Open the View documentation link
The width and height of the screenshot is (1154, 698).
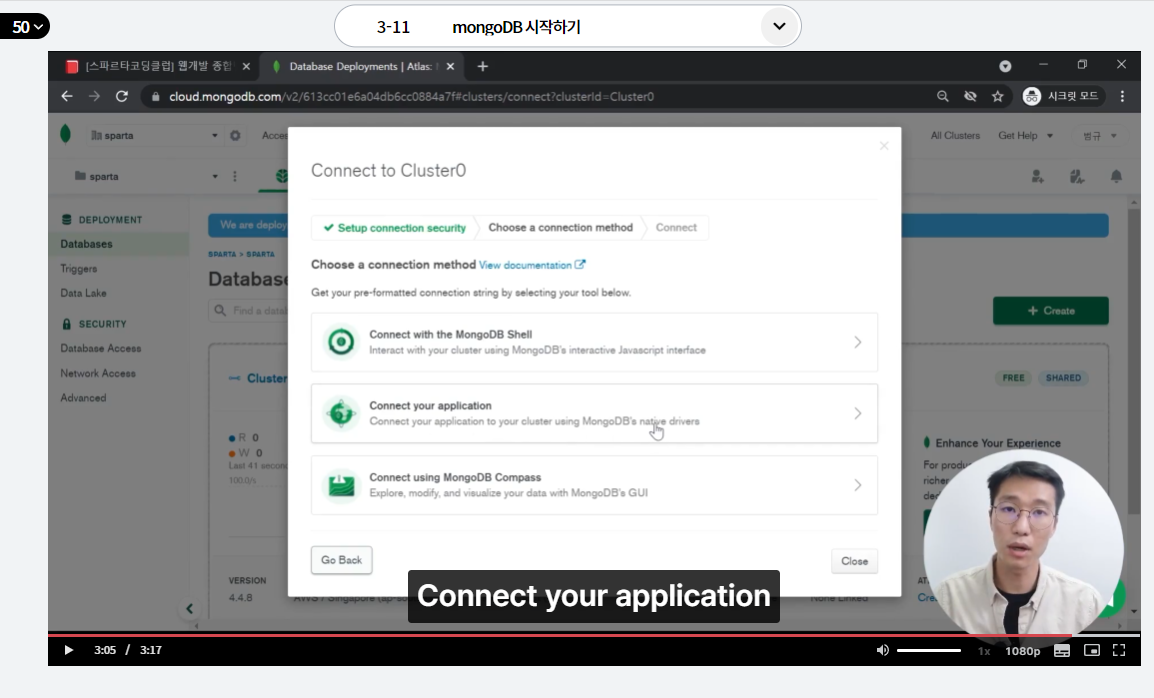point(531,265)
